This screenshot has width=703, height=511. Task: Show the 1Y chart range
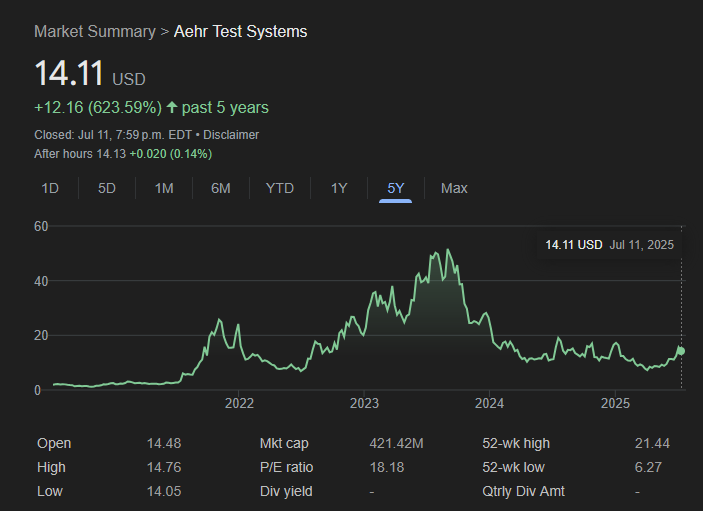(339, 188)
